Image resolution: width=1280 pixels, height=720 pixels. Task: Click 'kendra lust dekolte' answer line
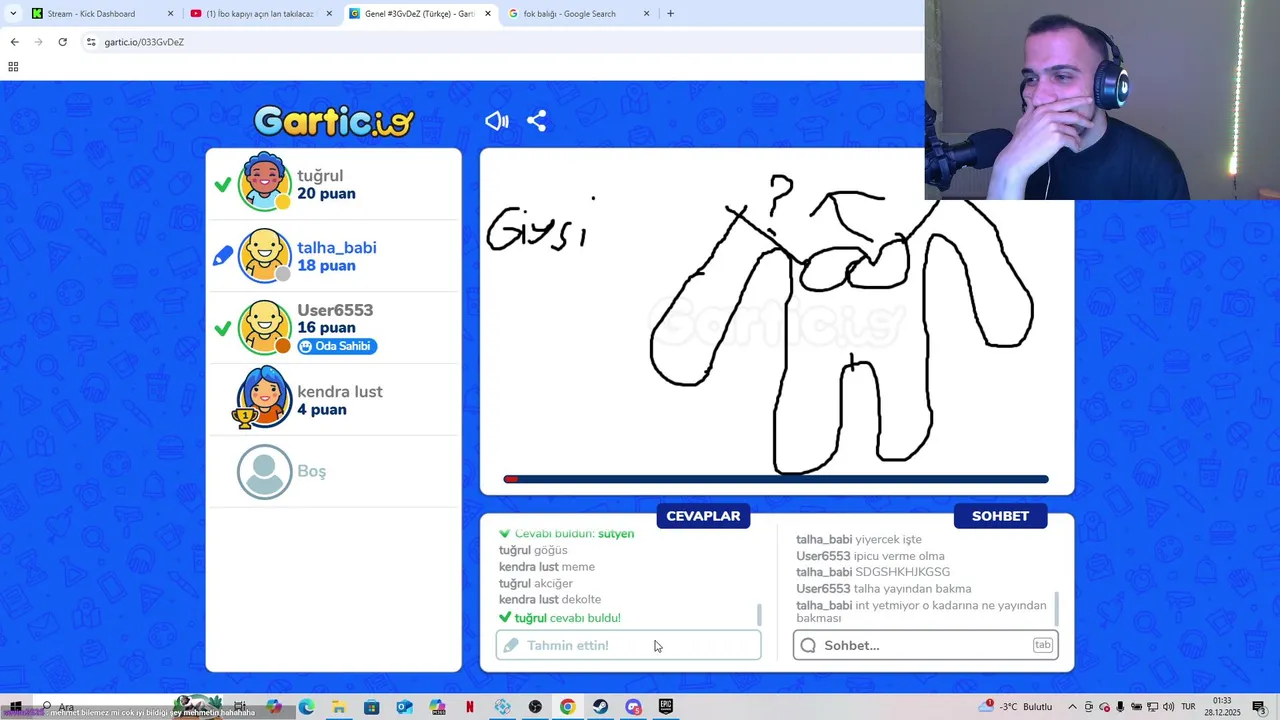coord(550,600)
